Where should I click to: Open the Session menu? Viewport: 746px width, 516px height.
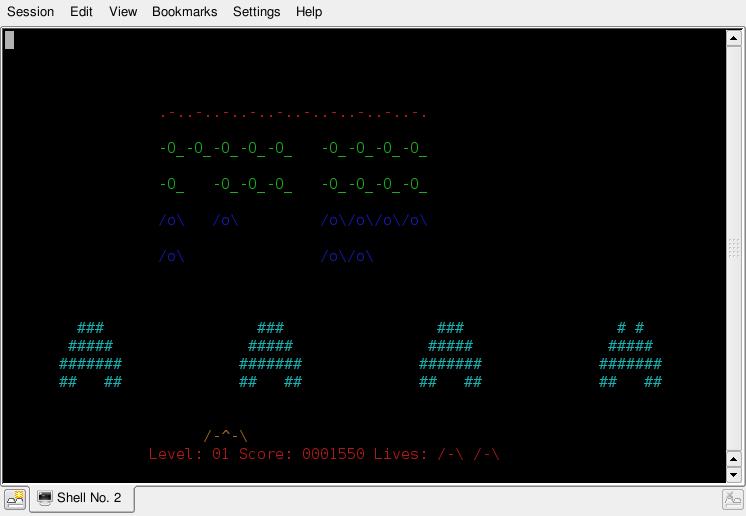click(x=30, y=12)
